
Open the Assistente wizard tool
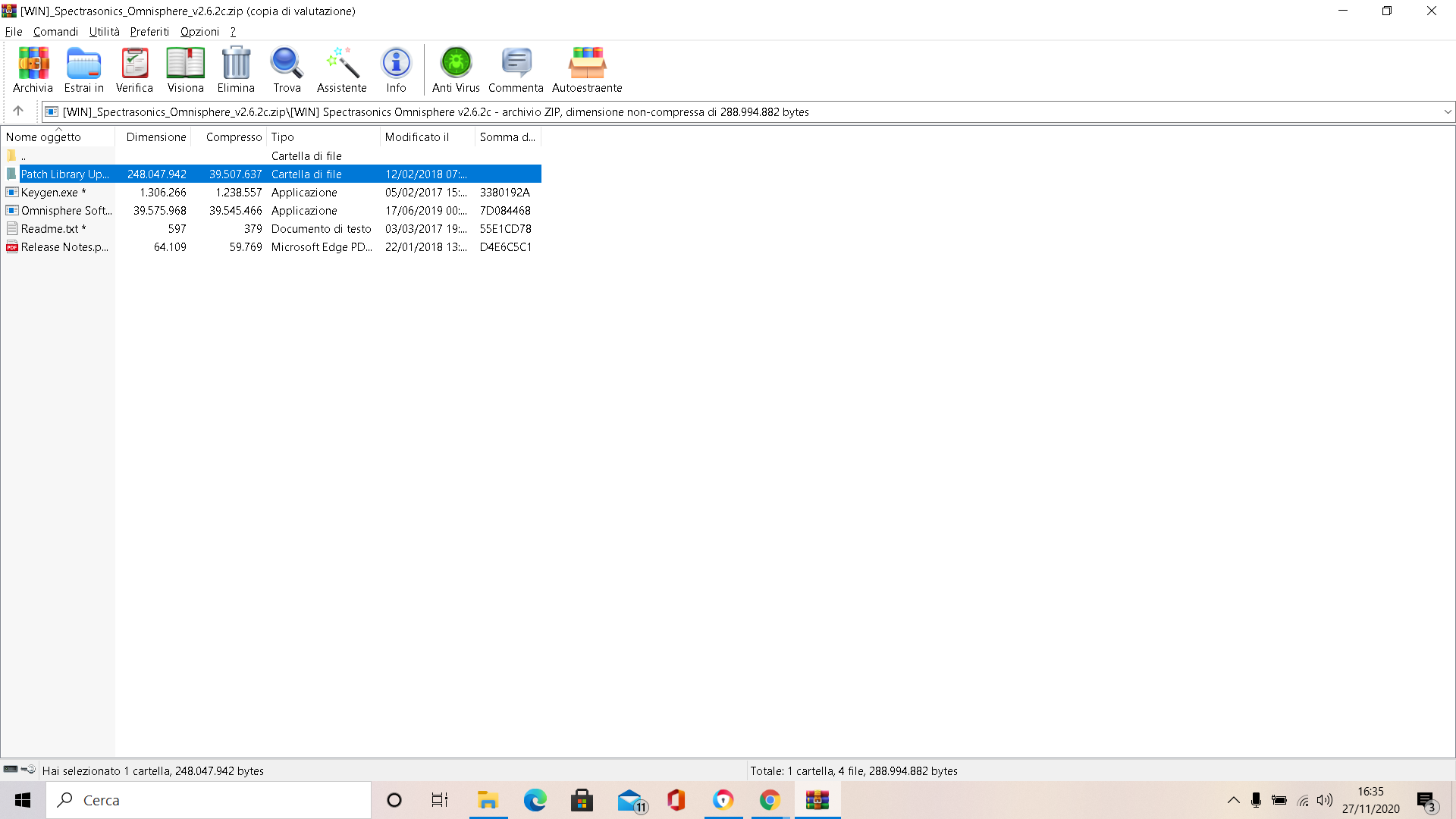pos(341,70)
